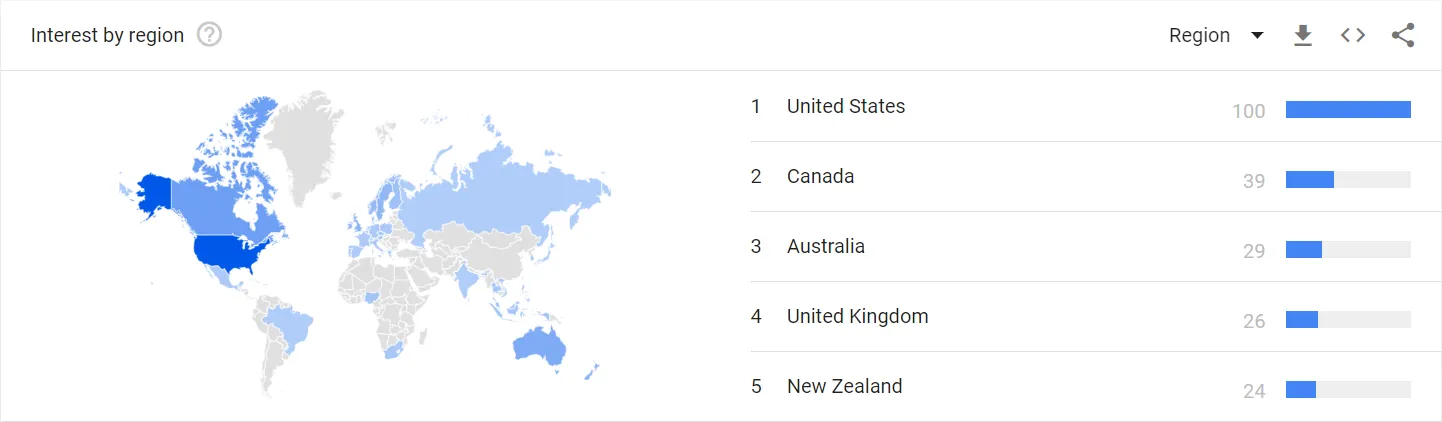Select United States in the ranking list
The height and width of the screenshot is (422, 1442).
click(x=846, y=106)
